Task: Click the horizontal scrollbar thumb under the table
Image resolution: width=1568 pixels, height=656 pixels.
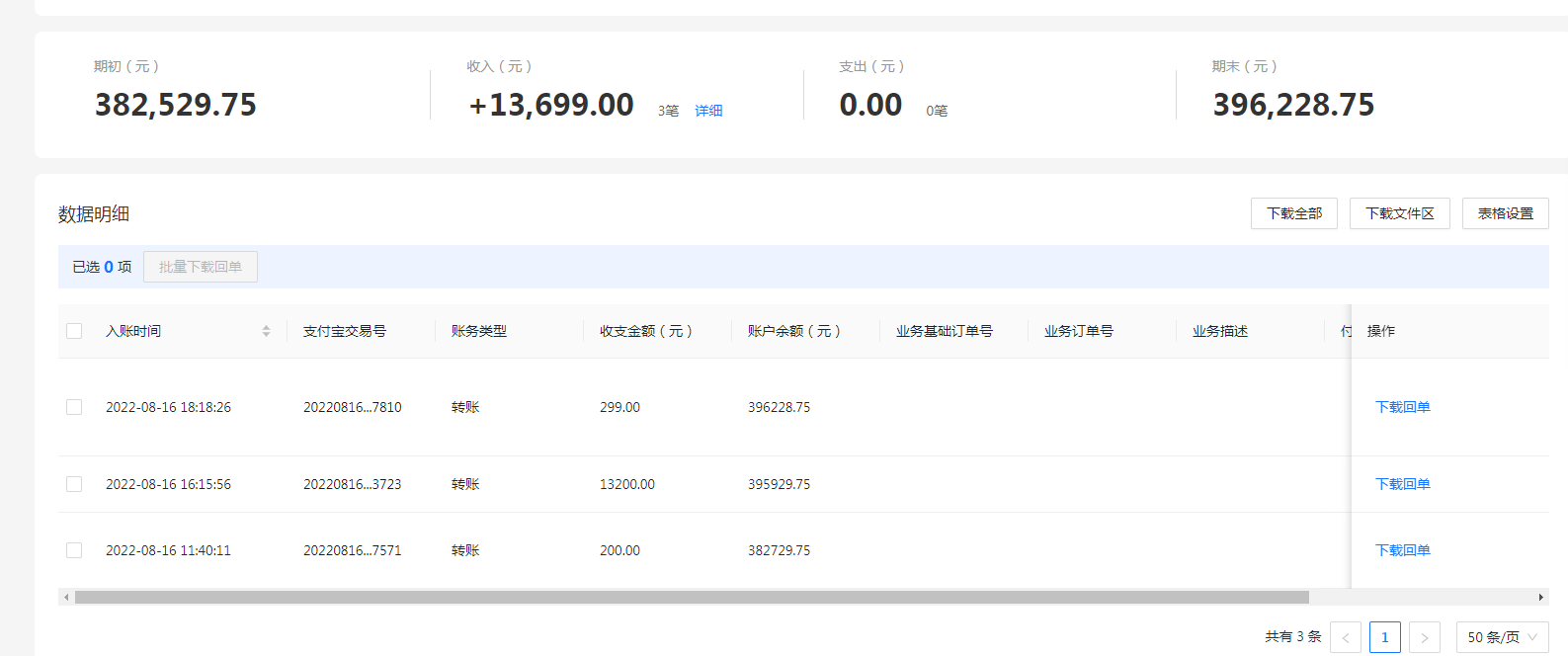Action: 692,597
